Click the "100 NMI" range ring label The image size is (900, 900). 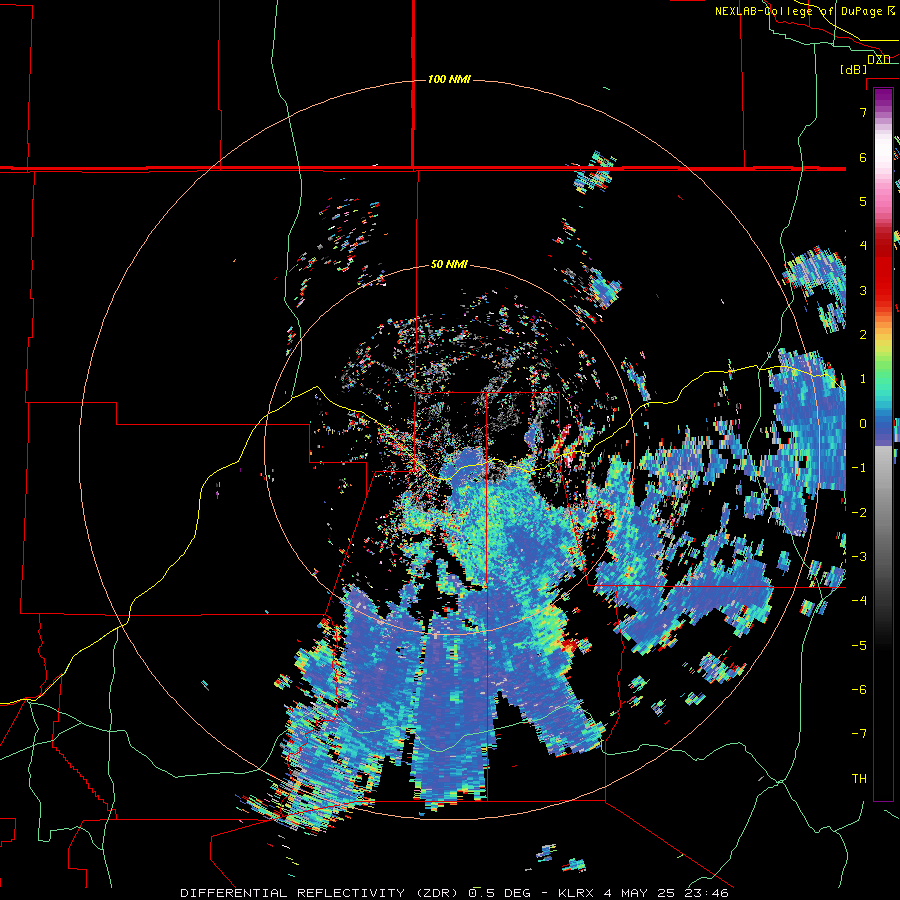click(x=449, y=79)
